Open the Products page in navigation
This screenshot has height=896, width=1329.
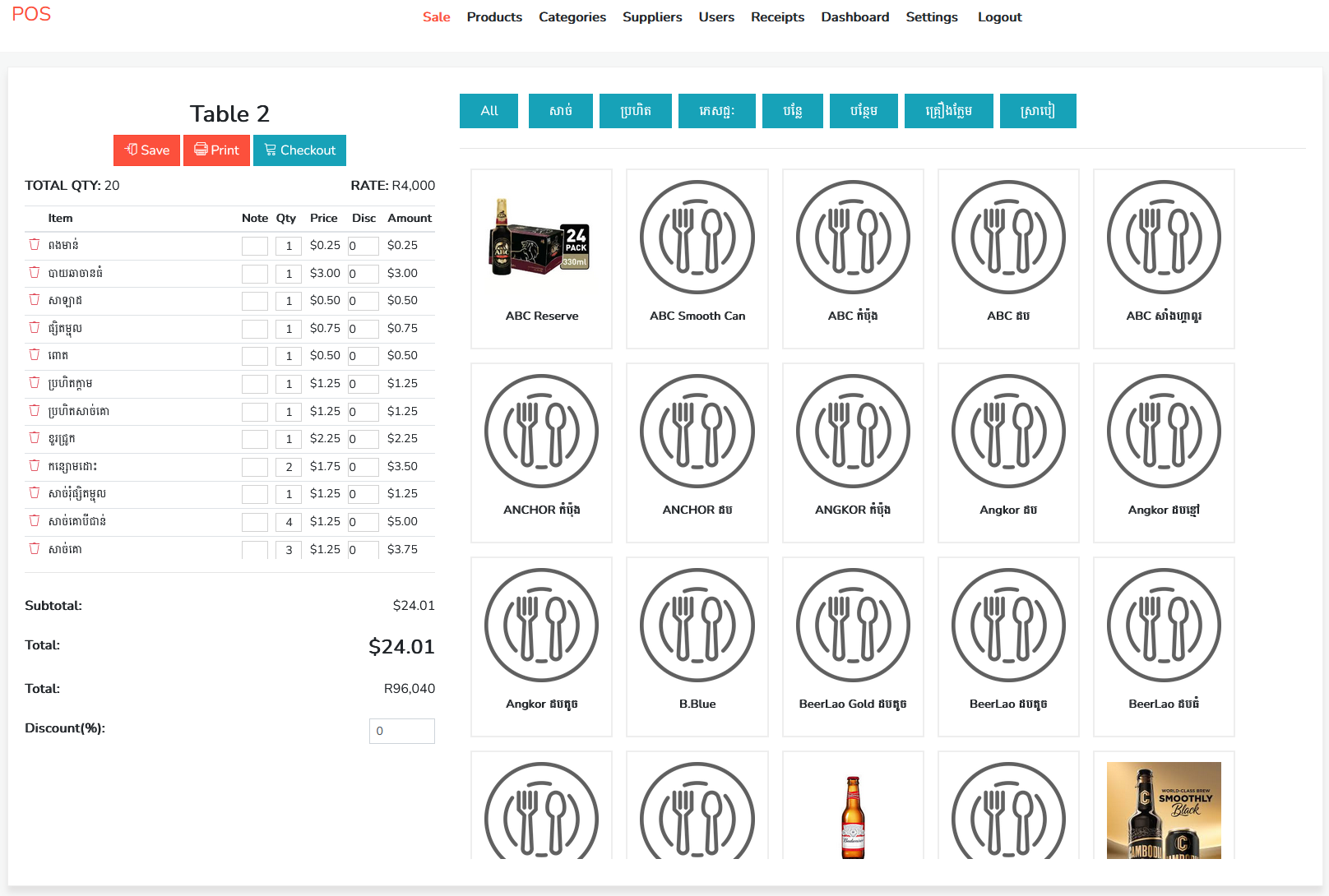494,17
